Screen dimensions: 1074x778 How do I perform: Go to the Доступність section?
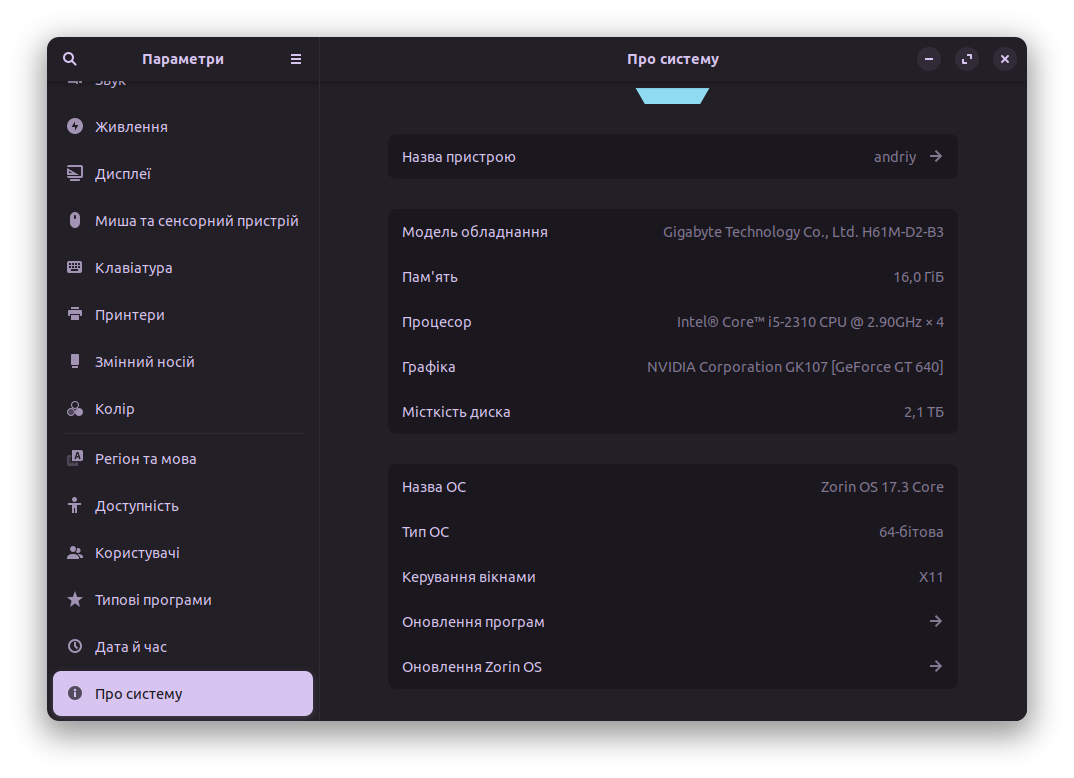pos(136,506)
